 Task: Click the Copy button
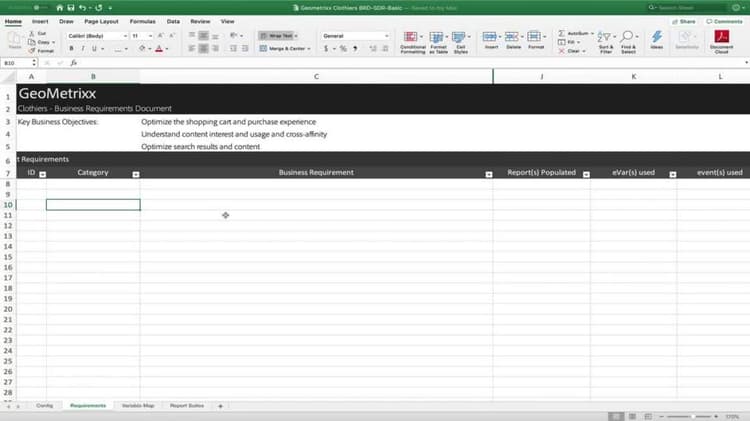[41, 42]
